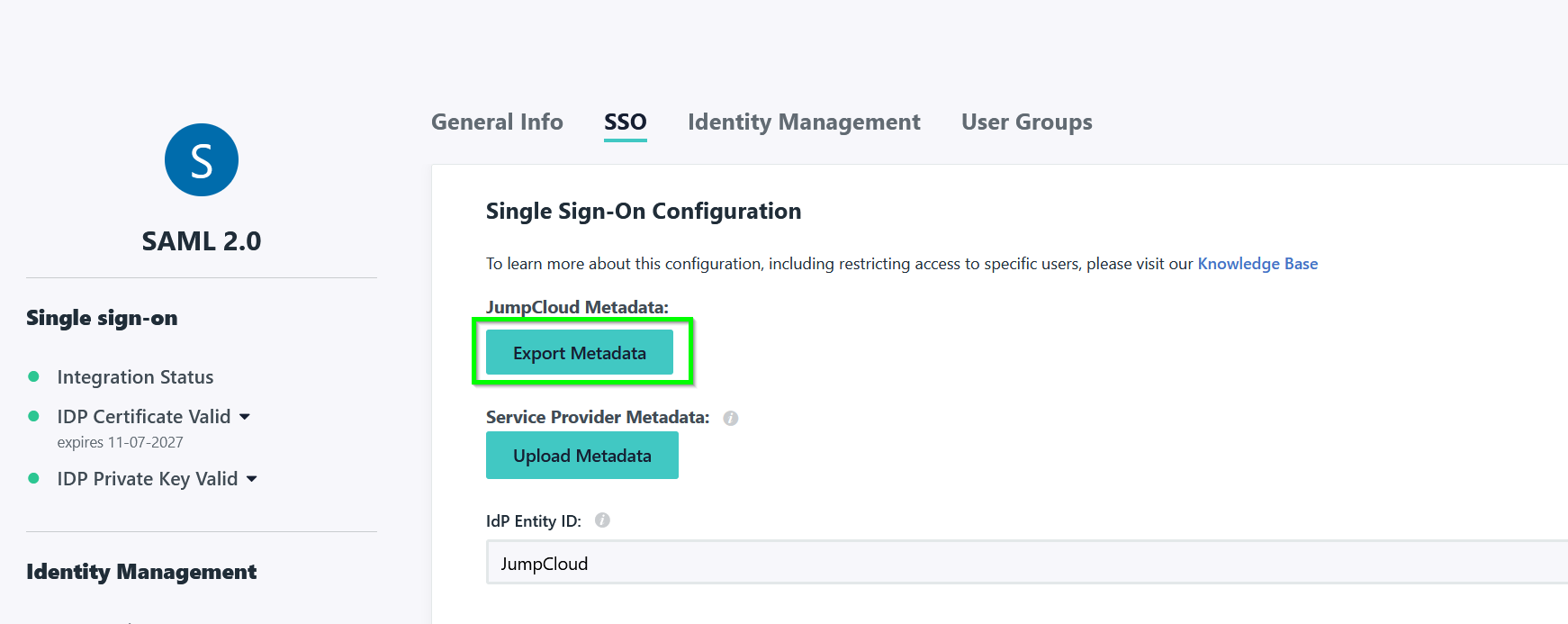Click the IDP Certificate Valid label
Viewport: 1568px width, 624px height.
click(x=144, y=417)
